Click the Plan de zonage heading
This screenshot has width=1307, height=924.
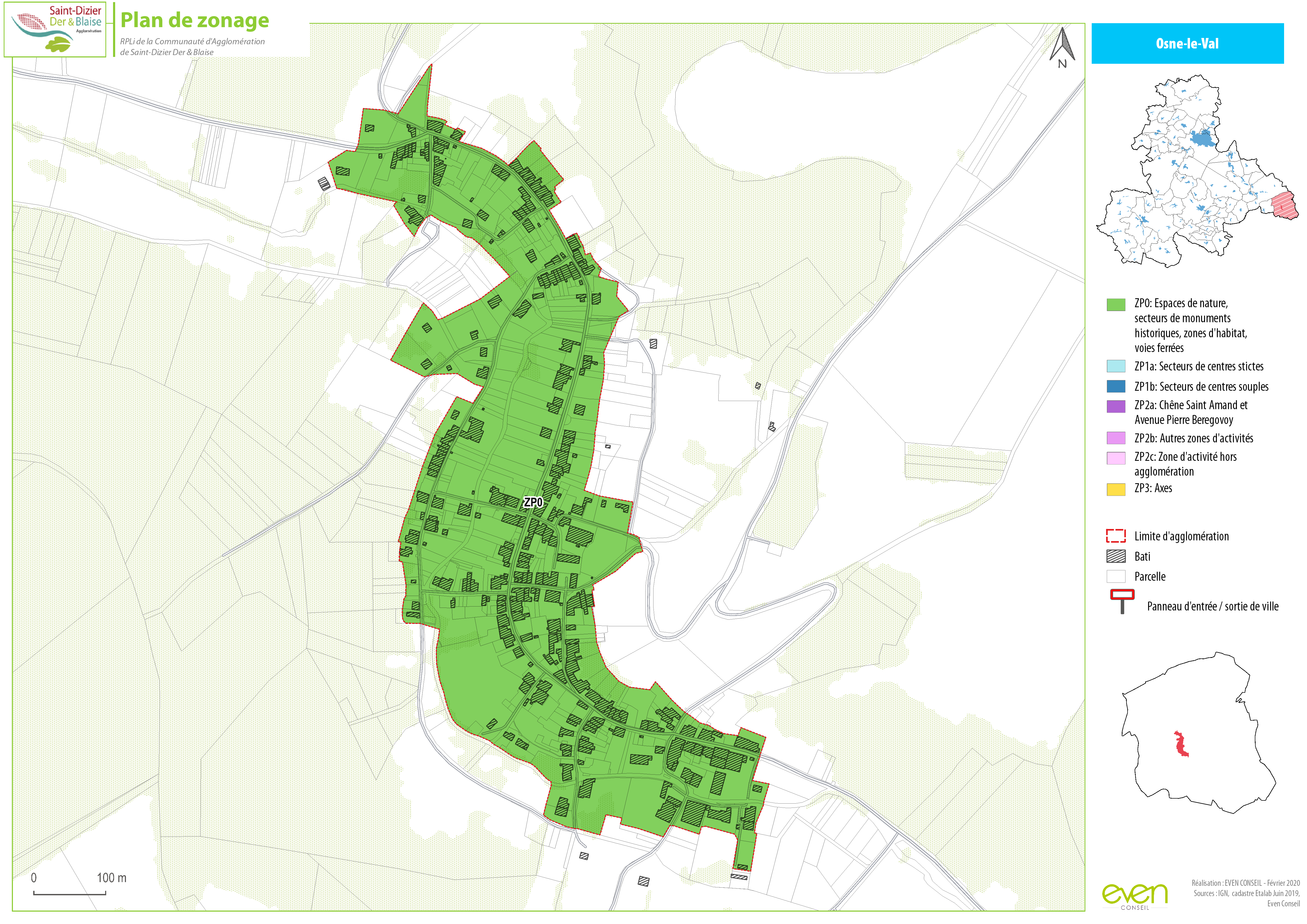pos(195,20)
